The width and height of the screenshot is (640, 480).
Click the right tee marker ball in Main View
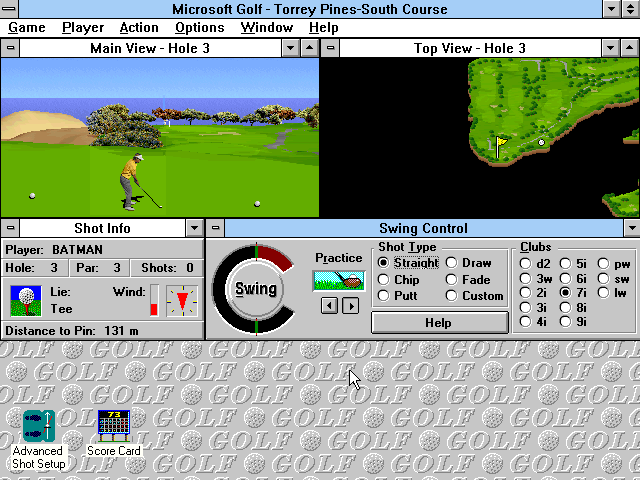click(x=257, y=204)
